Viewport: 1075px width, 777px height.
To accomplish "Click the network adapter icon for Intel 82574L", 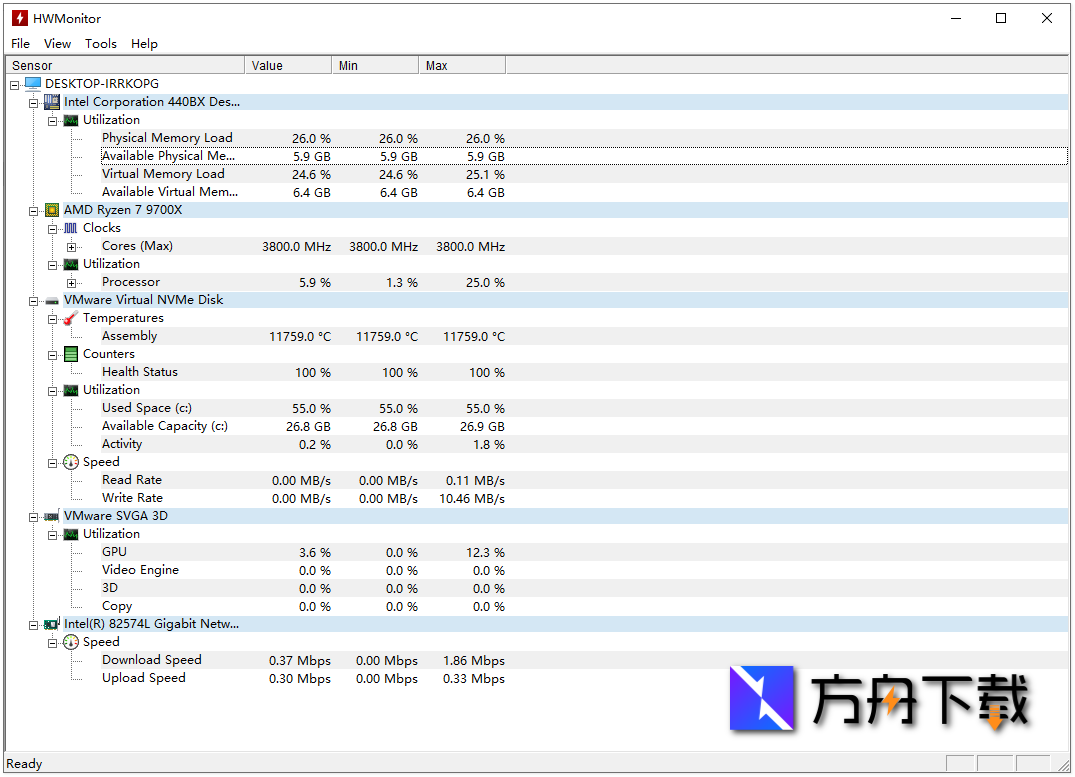I will [x=52, y=624].
